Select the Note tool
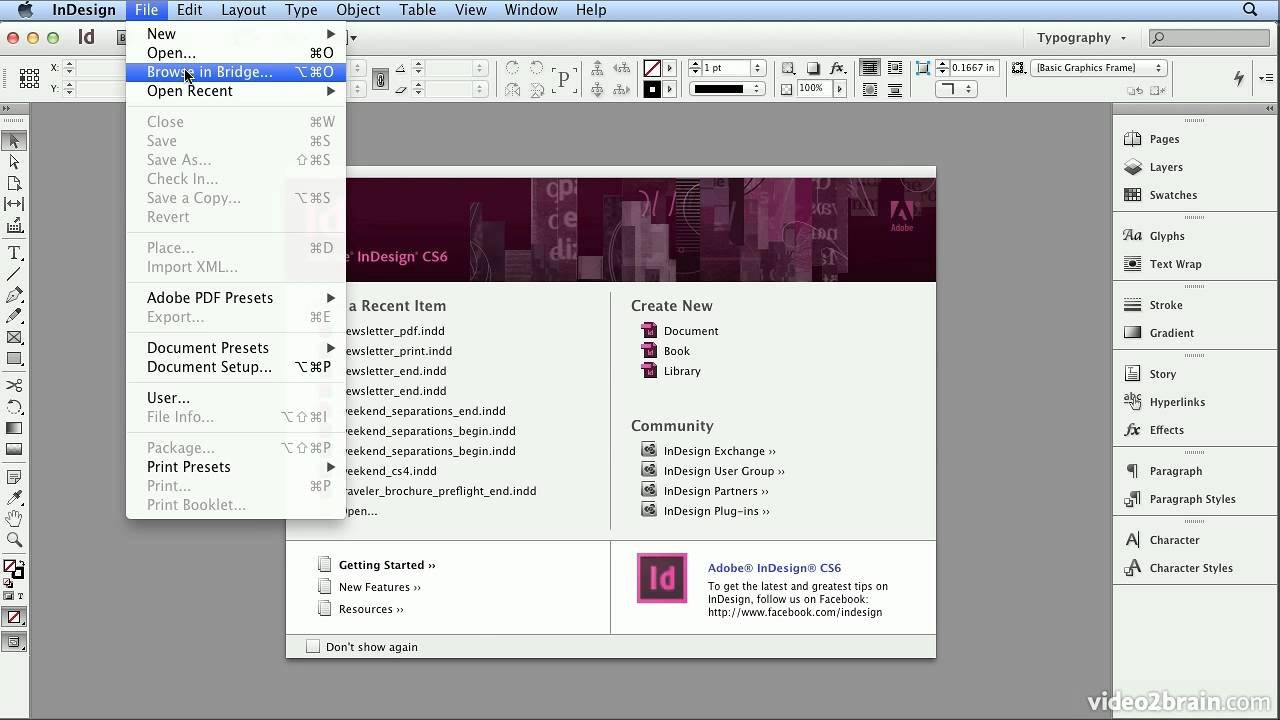Viewport: 1280px width, 720px height. pyautogui.click(x=14, y=478)
